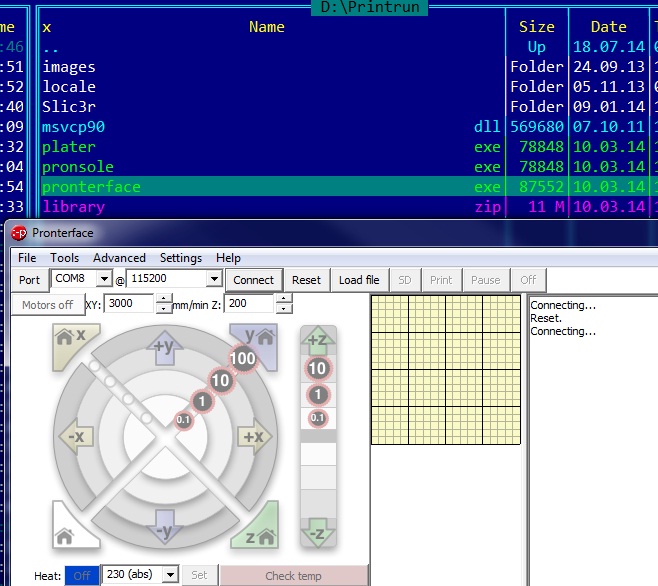Screen dimensions: 658x586
Task: Decrease XY feedrate with spinner down arrow
Action: [x=164, y=309]
